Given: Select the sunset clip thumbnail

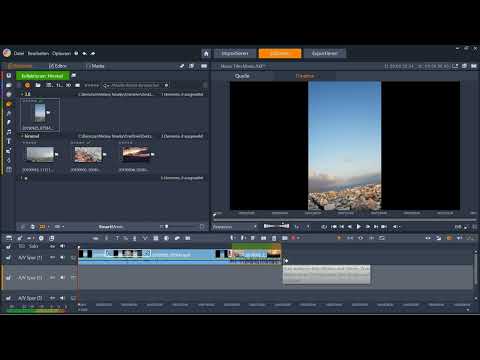Looking at the screenshot, I should (136, 155).
